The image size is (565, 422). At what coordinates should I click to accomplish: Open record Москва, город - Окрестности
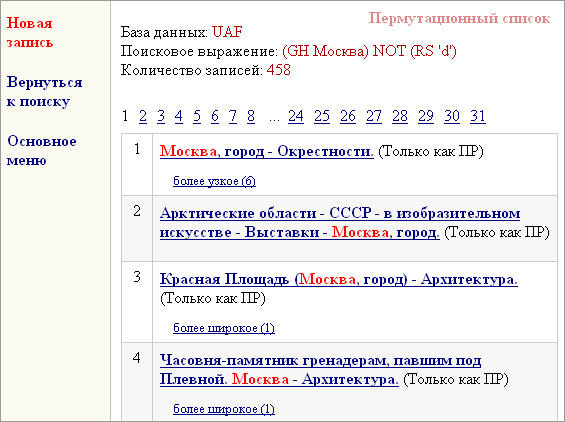(x=267, y=151)
